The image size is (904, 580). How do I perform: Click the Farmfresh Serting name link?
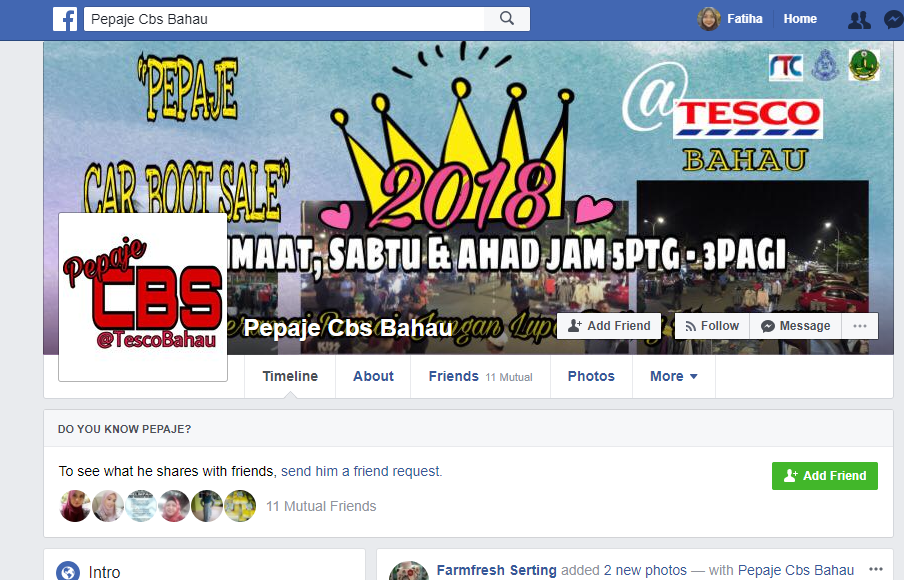496,570
